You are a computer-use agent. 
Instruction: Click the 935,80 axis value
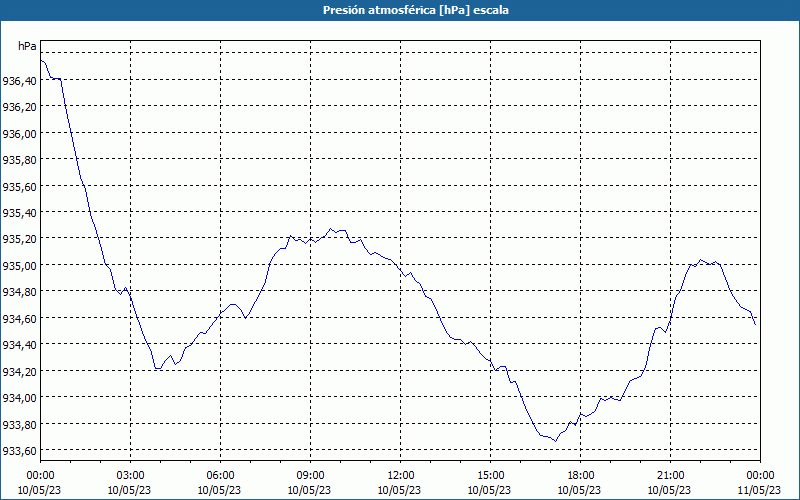pyautogui.click(x=19, y=160)
